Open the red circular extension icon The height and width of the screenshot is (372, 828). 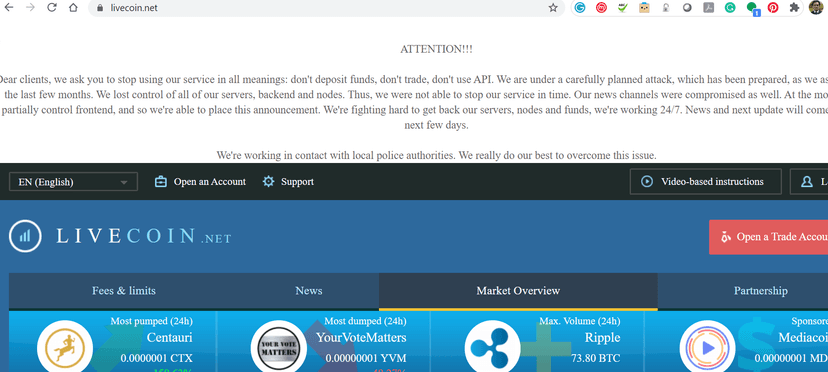601,8
